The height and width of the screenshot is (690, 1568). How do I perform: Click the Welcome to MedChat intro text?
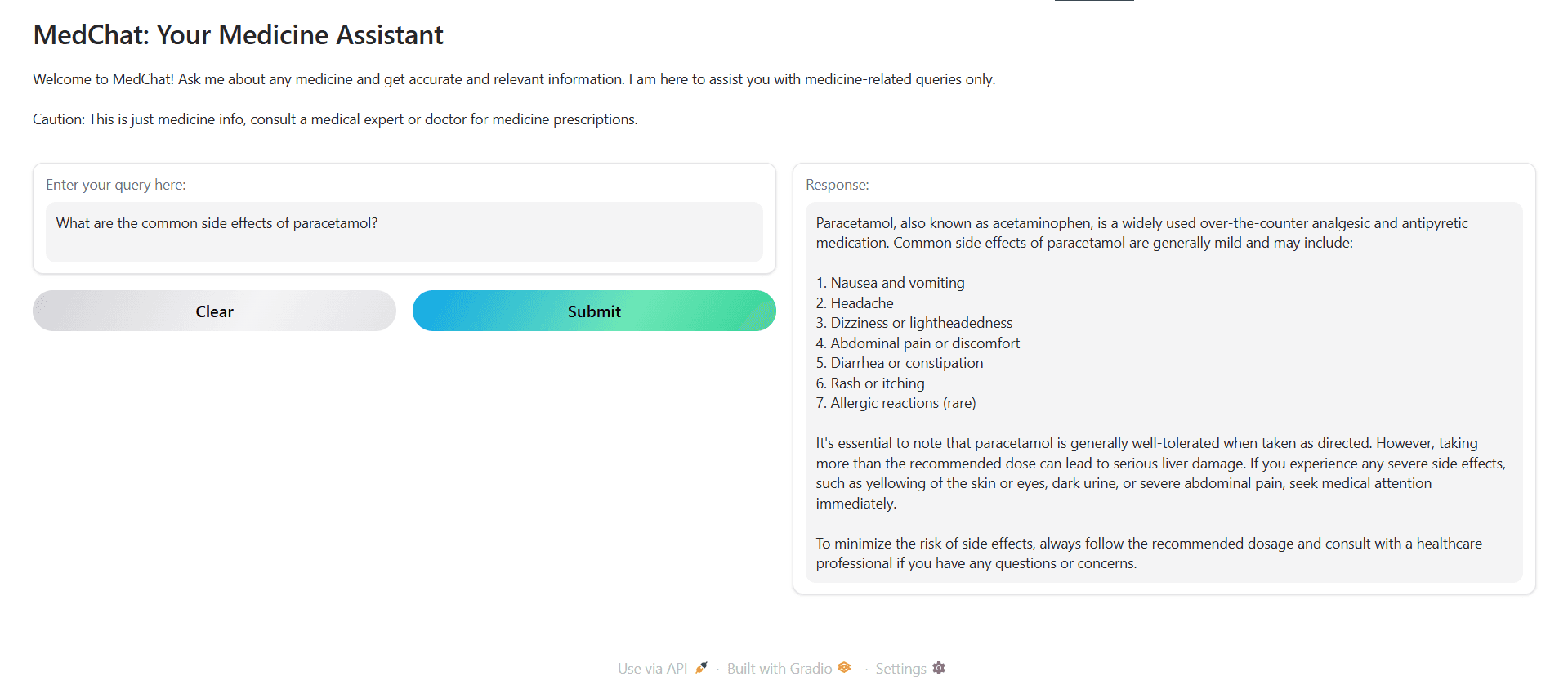coord(513,79)
